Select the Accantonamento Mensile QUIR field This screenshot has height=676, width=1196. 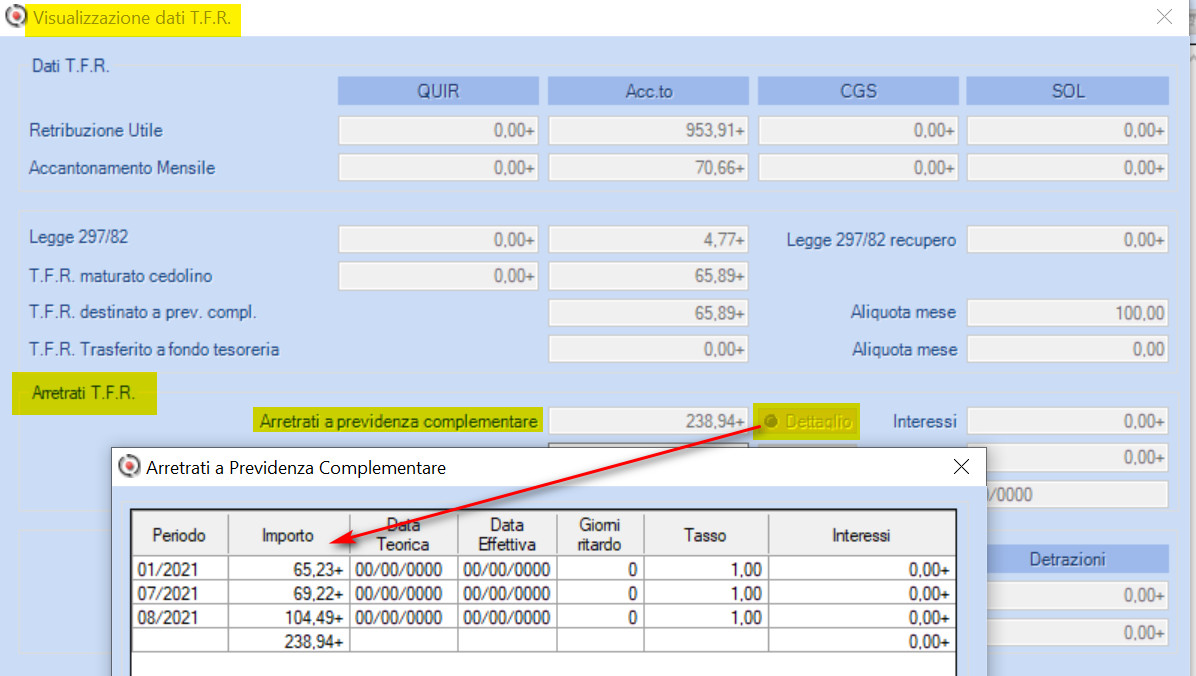coord(439,168)
